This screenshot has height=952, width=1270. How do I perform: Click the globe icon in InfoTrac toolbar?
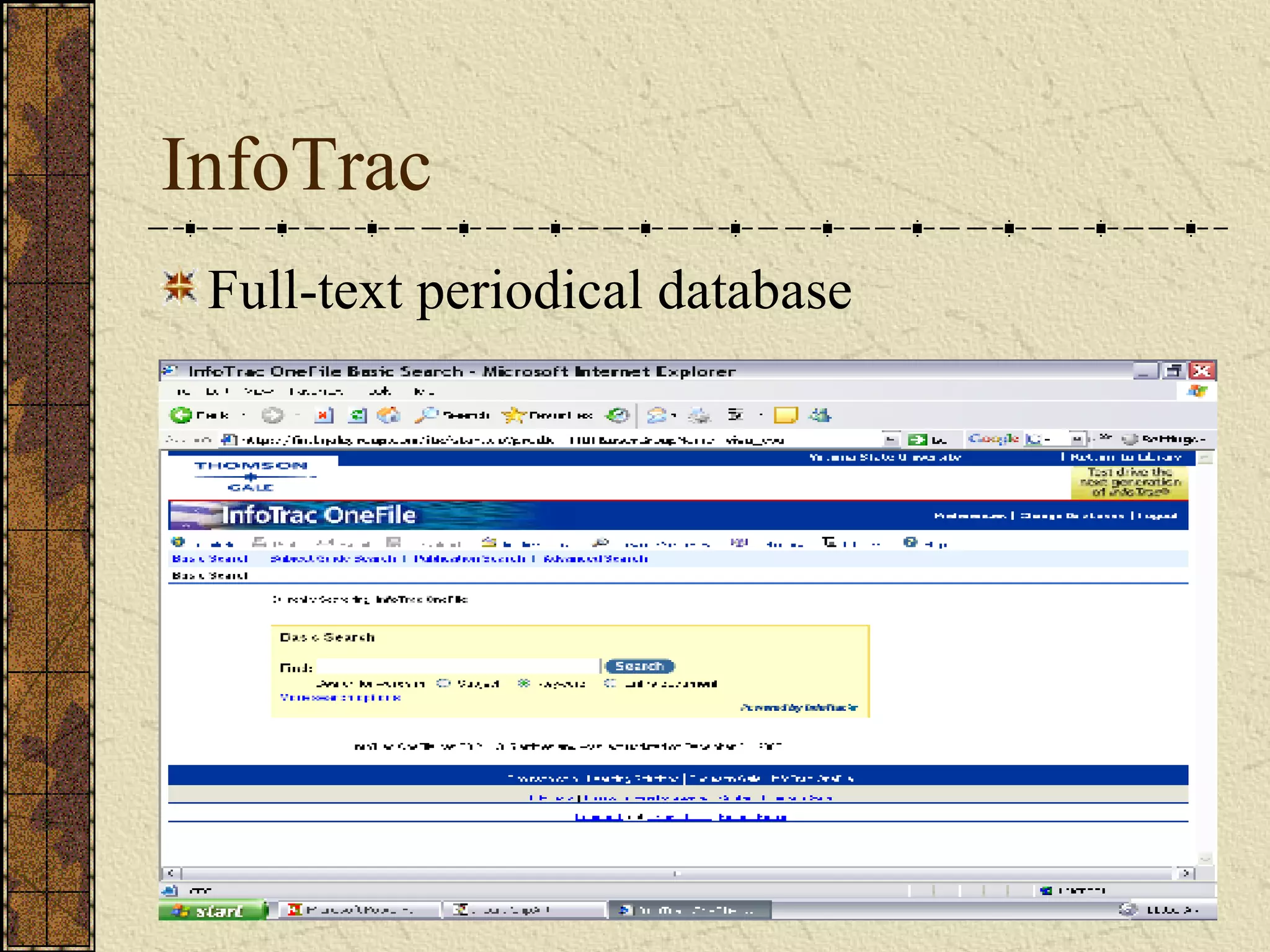(x=178, y=542)
